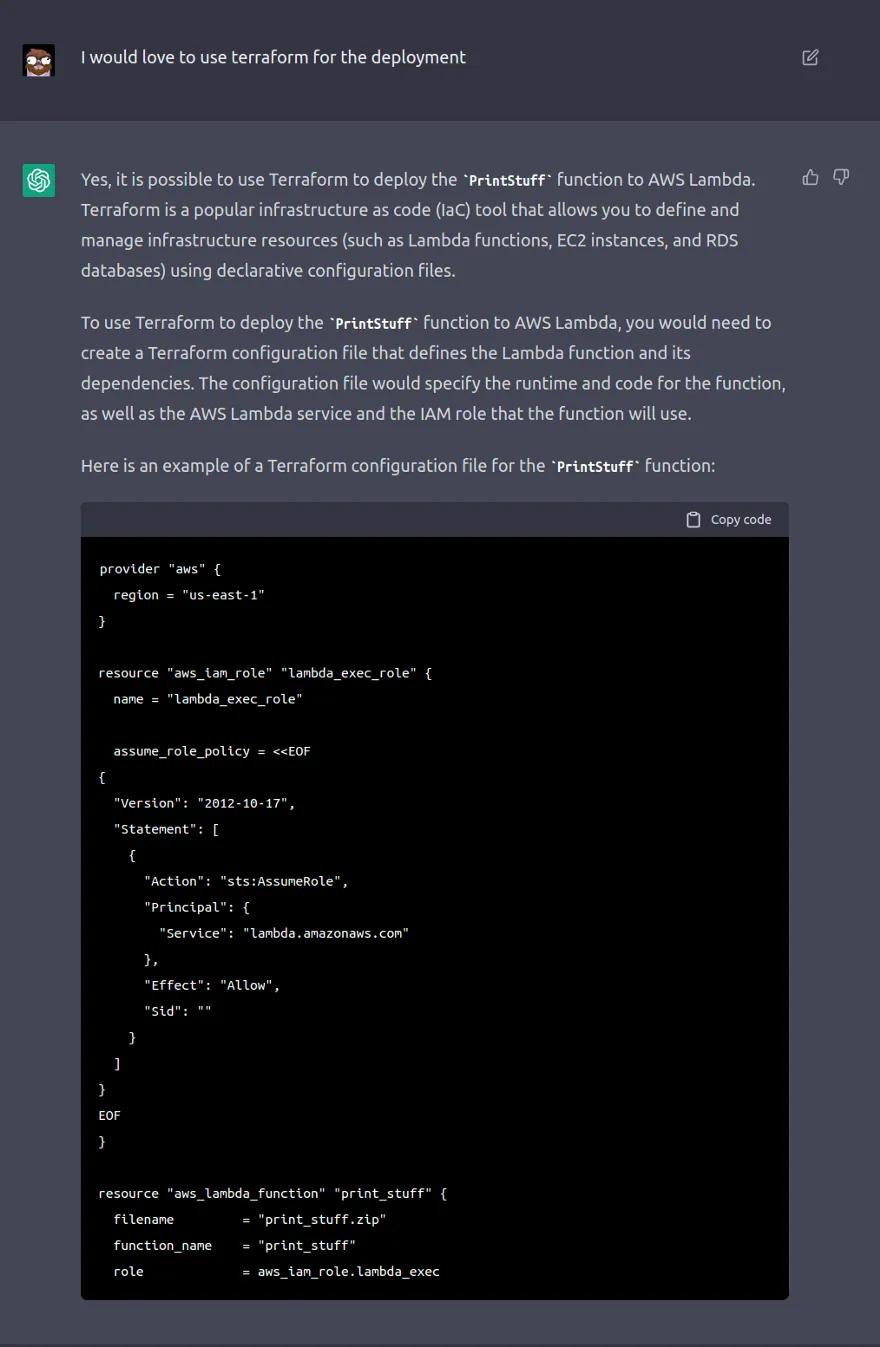Viewport: 880px width, 1347px height.
Task: Select the inline PrintStuff code snippet
Action: point(506,180)
